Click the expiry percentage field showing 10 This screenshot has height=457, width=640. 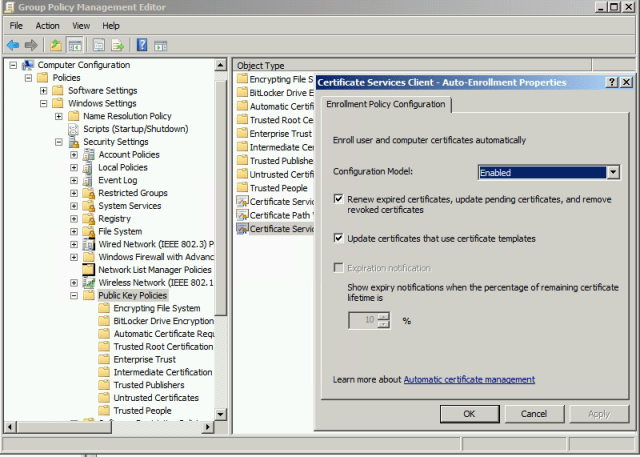point(363,320)
